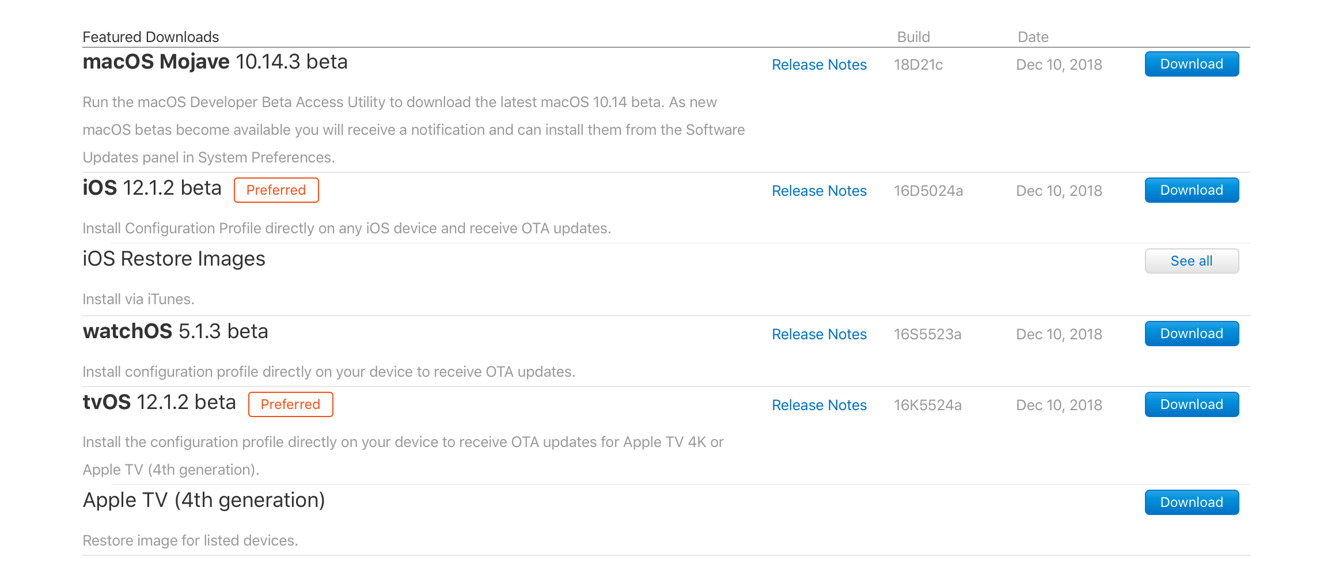Download the iOS 12.1.2 beta profile
The image size is (1320, 583).
tap(1191, 190)
